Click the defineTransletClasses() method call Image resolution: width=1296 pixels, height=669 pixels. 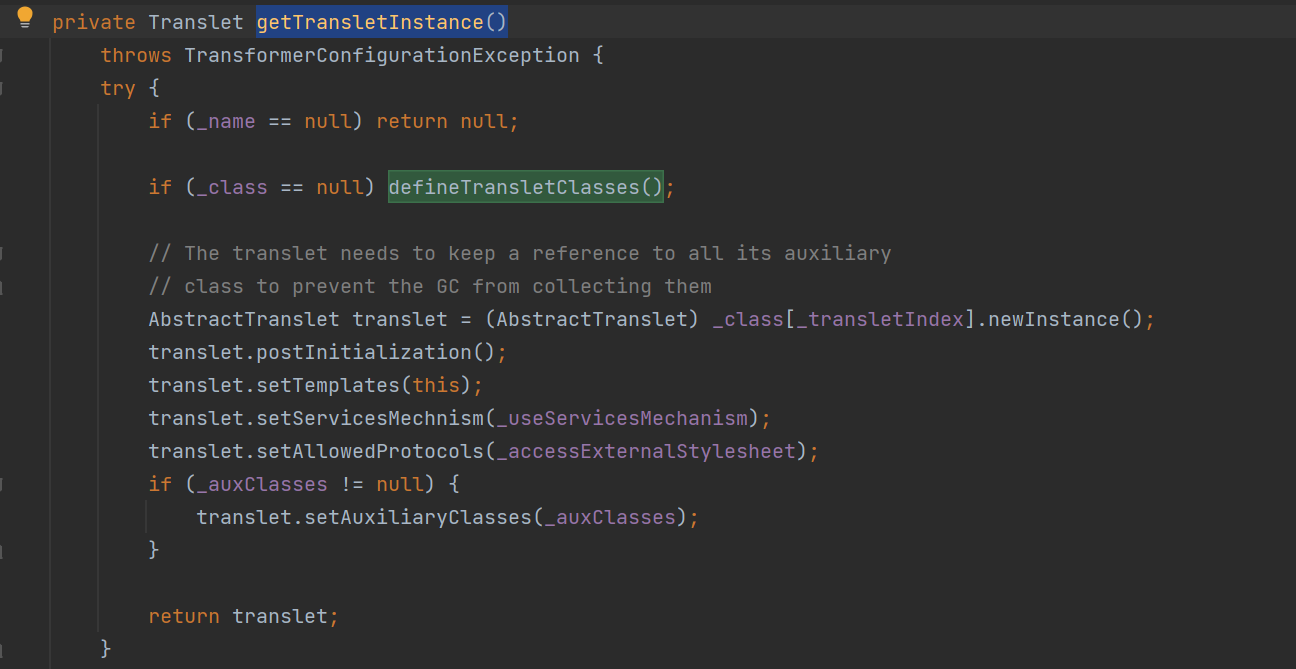click(x=525, y=187)
